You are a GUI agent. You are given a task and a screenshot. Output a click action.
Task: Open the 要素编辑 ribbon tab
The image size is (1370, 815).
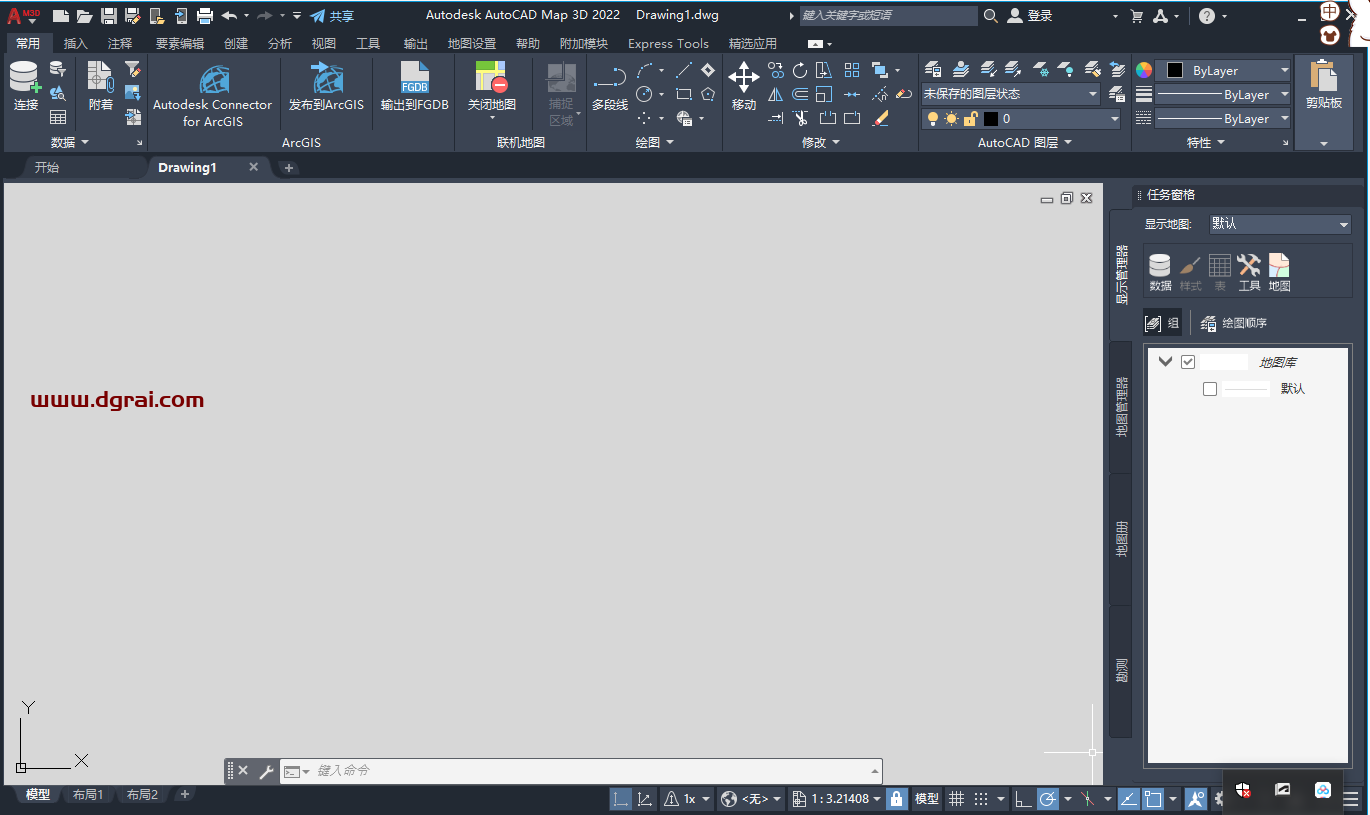tap(180, 44)
